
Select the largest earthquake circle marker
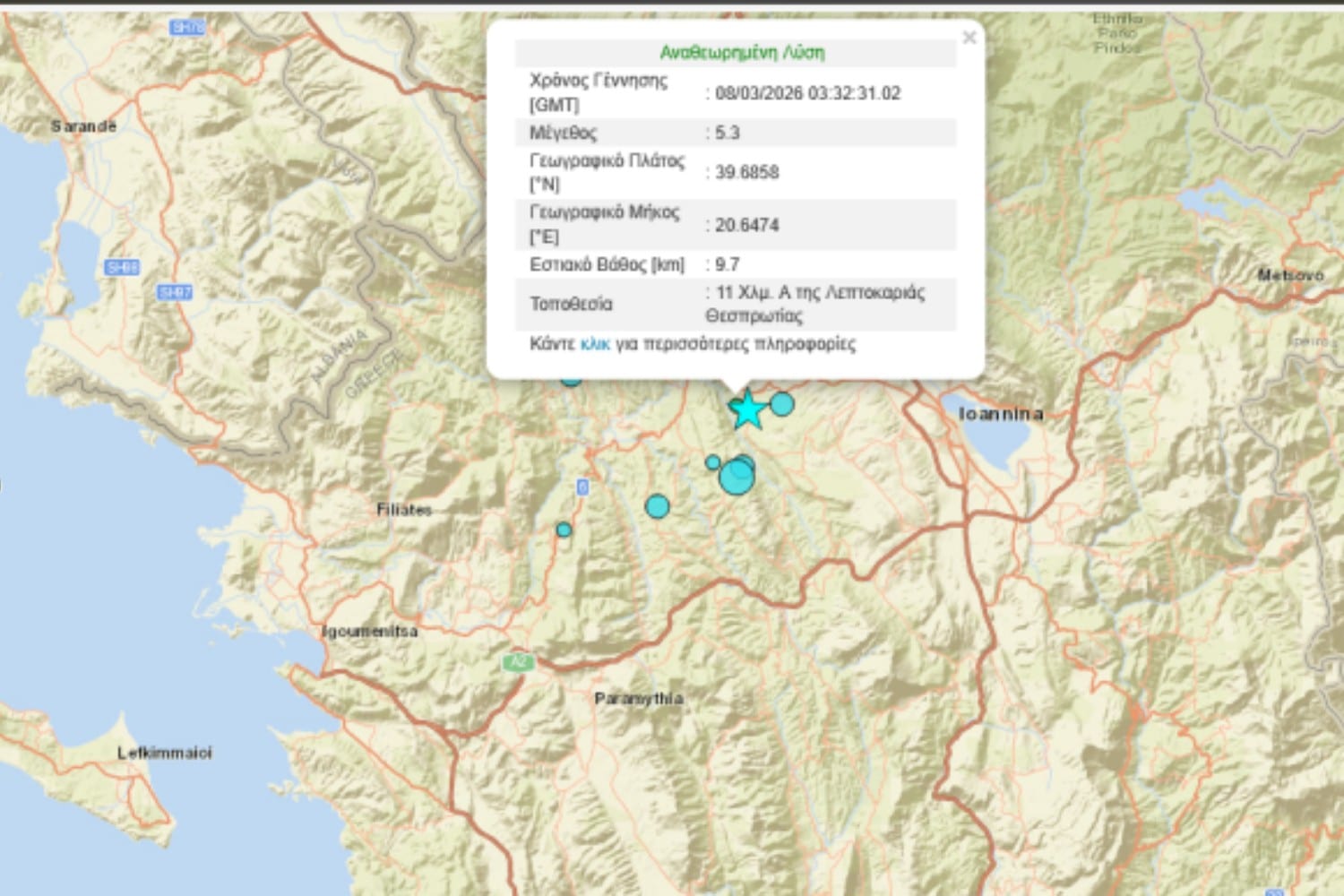[x=737, y=477]
